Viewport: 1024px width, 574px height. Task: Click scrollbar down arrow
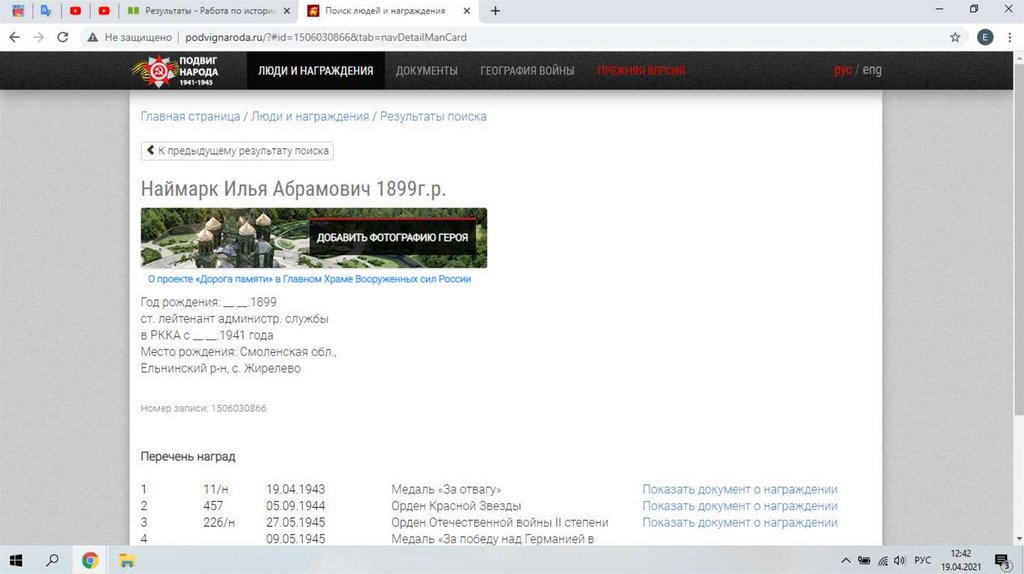pyautogui.click(x=1018, y=539)
